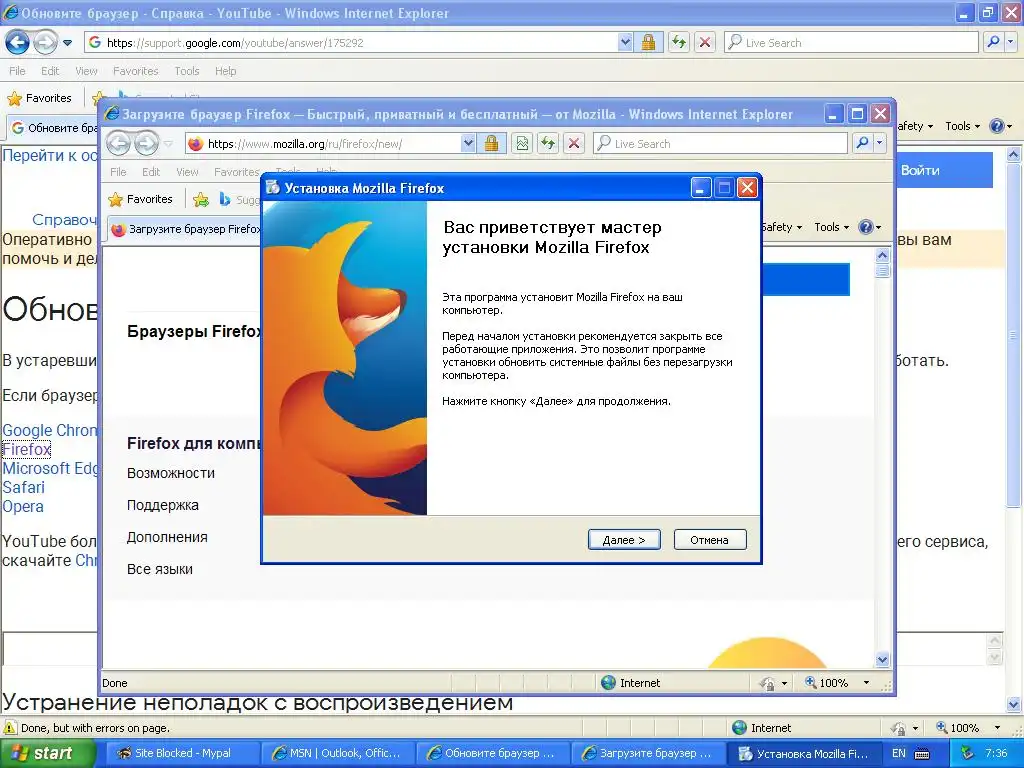
Task: Click Suggested Sites icon in the Mozilla window
Action: 225,199
